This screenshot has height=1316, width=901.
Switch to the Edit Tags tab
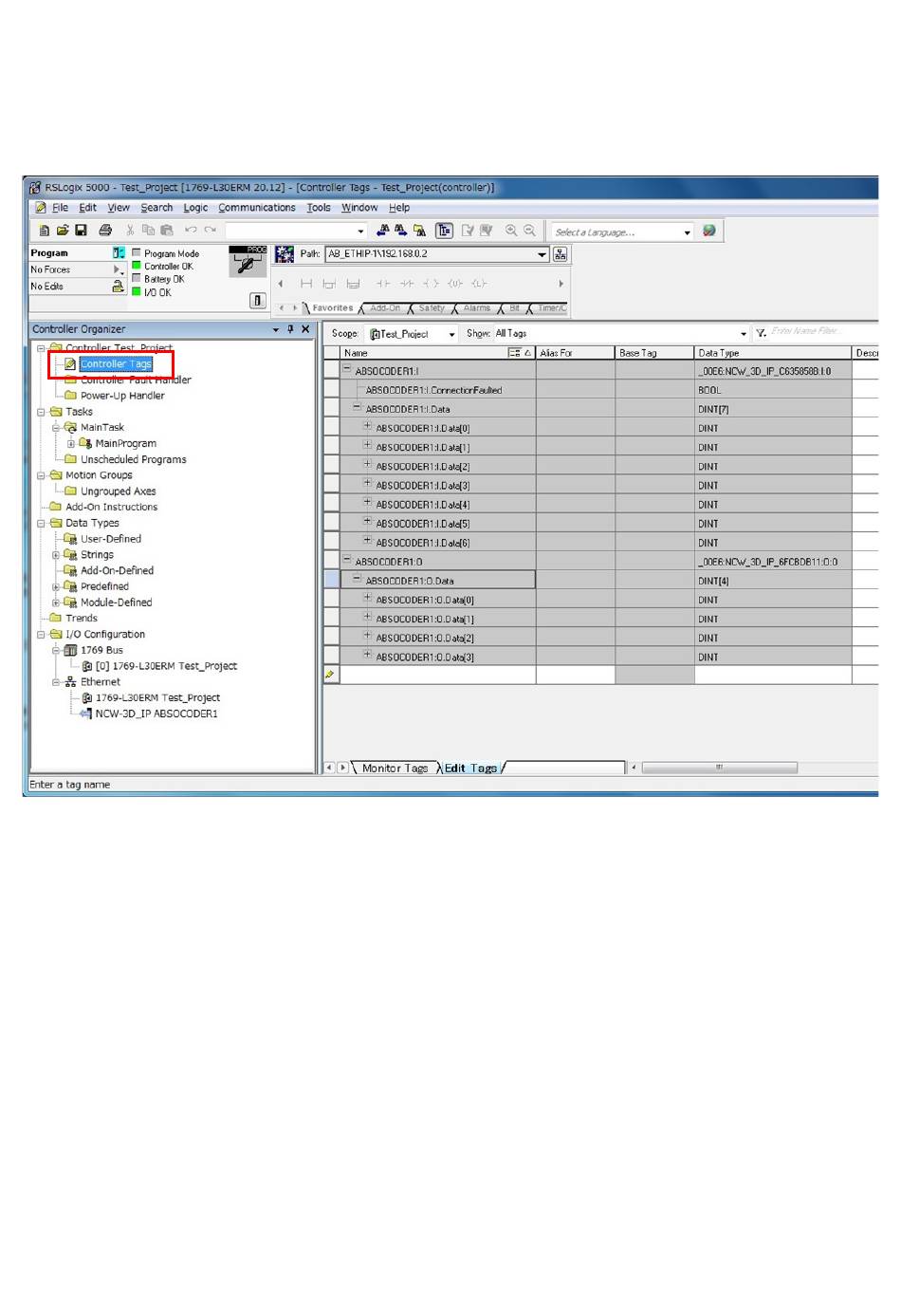point(470,769)
